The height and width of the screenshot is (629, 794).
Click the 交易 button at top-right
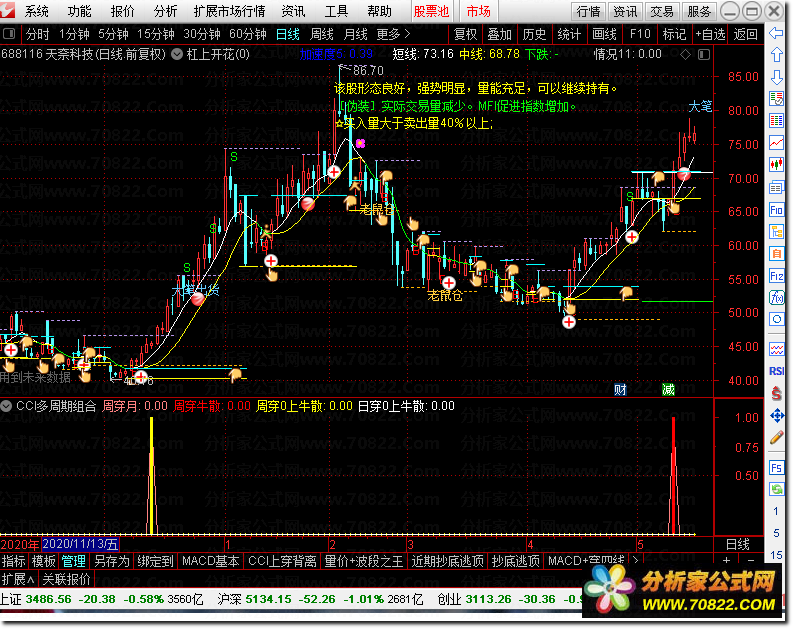coord(662,11)
